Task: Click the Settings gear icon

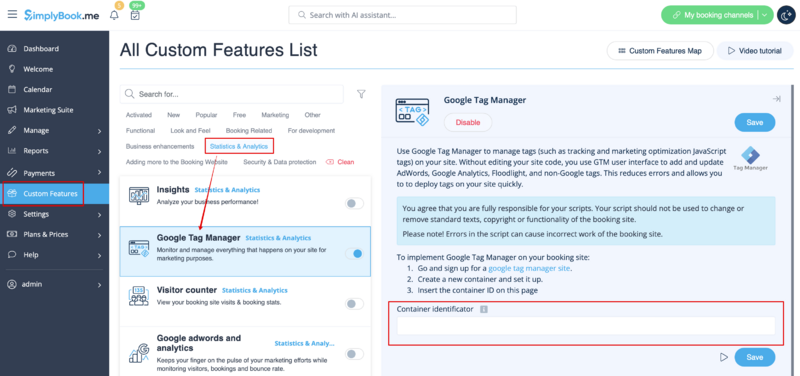Action: 12,214
